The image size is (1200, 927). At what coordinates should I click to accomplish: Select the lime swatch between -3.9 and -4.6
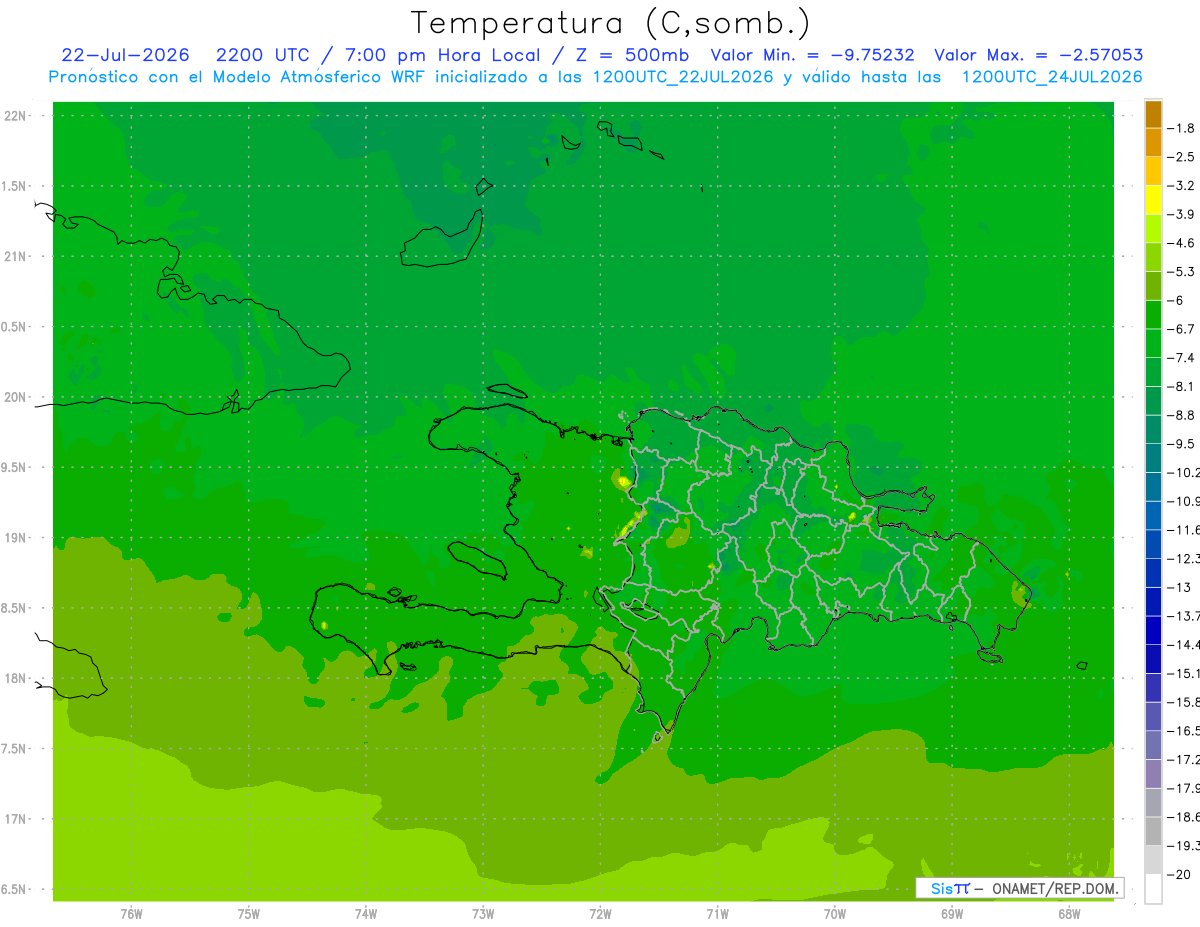point(1153,229)
